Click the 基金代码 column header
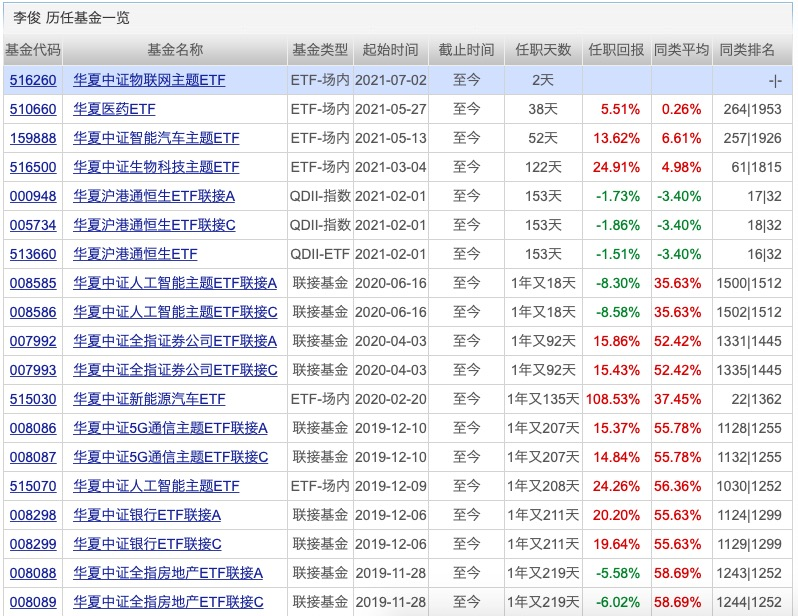This screenshot has height=616, width=798. [33, 50]
